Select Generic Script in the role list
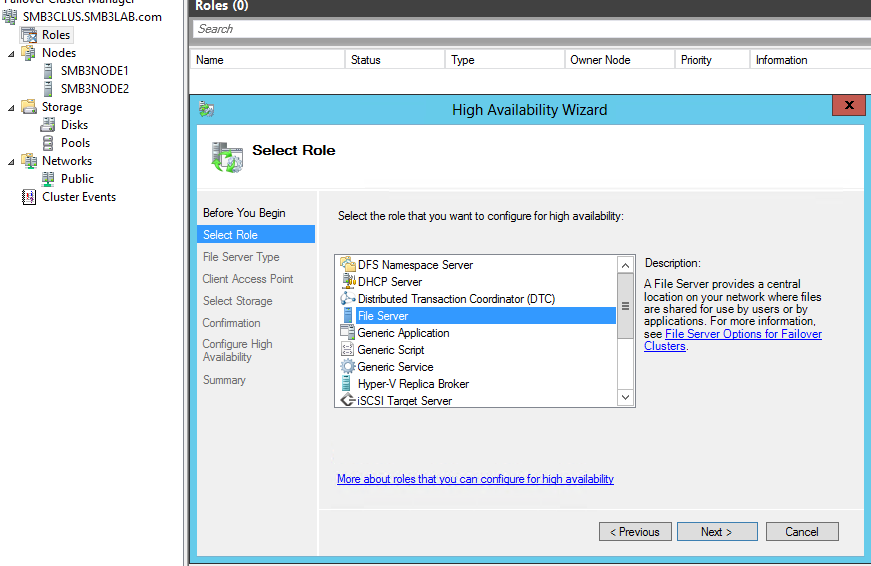The image size is (871, 566). click(x=391, y=349)
